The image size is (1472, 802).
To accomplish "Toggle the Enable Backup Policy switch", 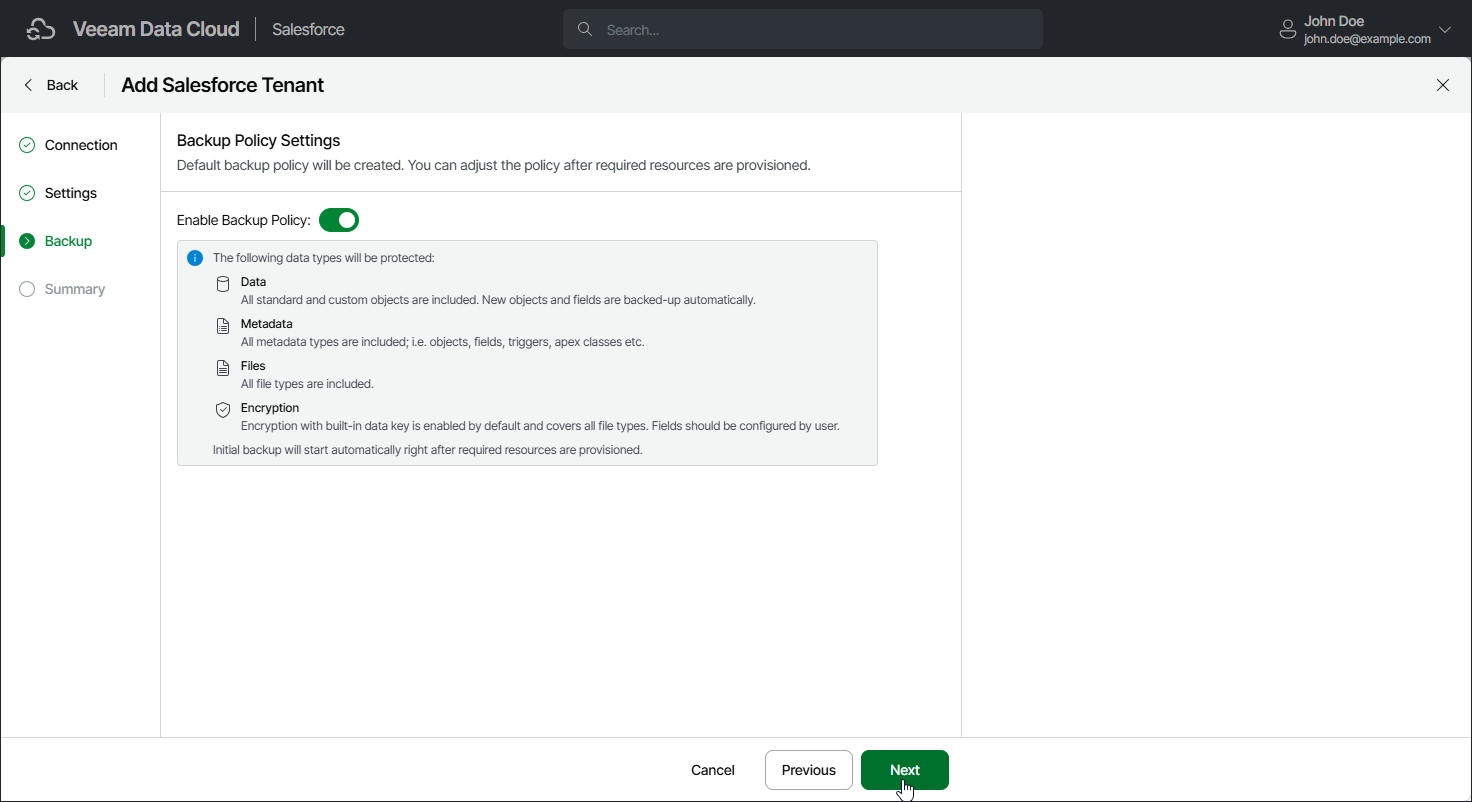I will [x=339, y=220].
